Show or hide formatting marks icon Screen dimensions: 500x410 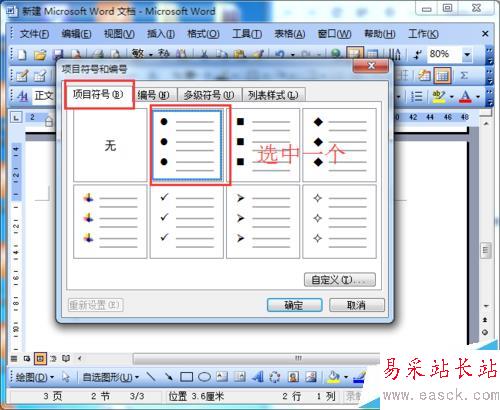[x=418, y=54]
